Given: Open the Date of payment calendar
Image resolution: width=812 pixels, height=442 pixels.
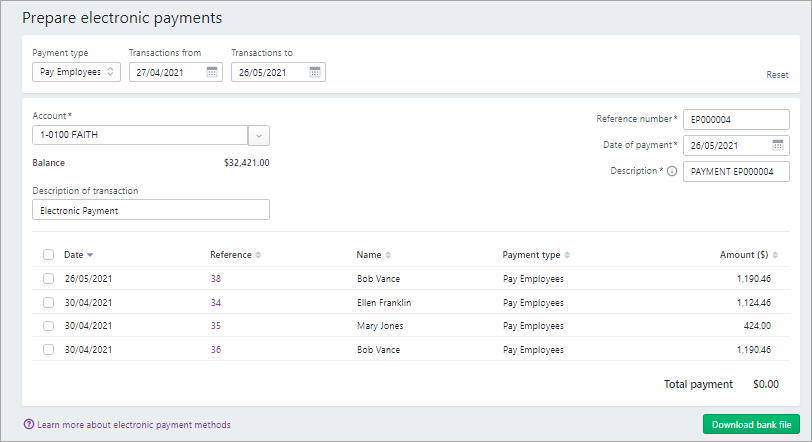Looking at the screenshot, I should click(x=778, y=145).
